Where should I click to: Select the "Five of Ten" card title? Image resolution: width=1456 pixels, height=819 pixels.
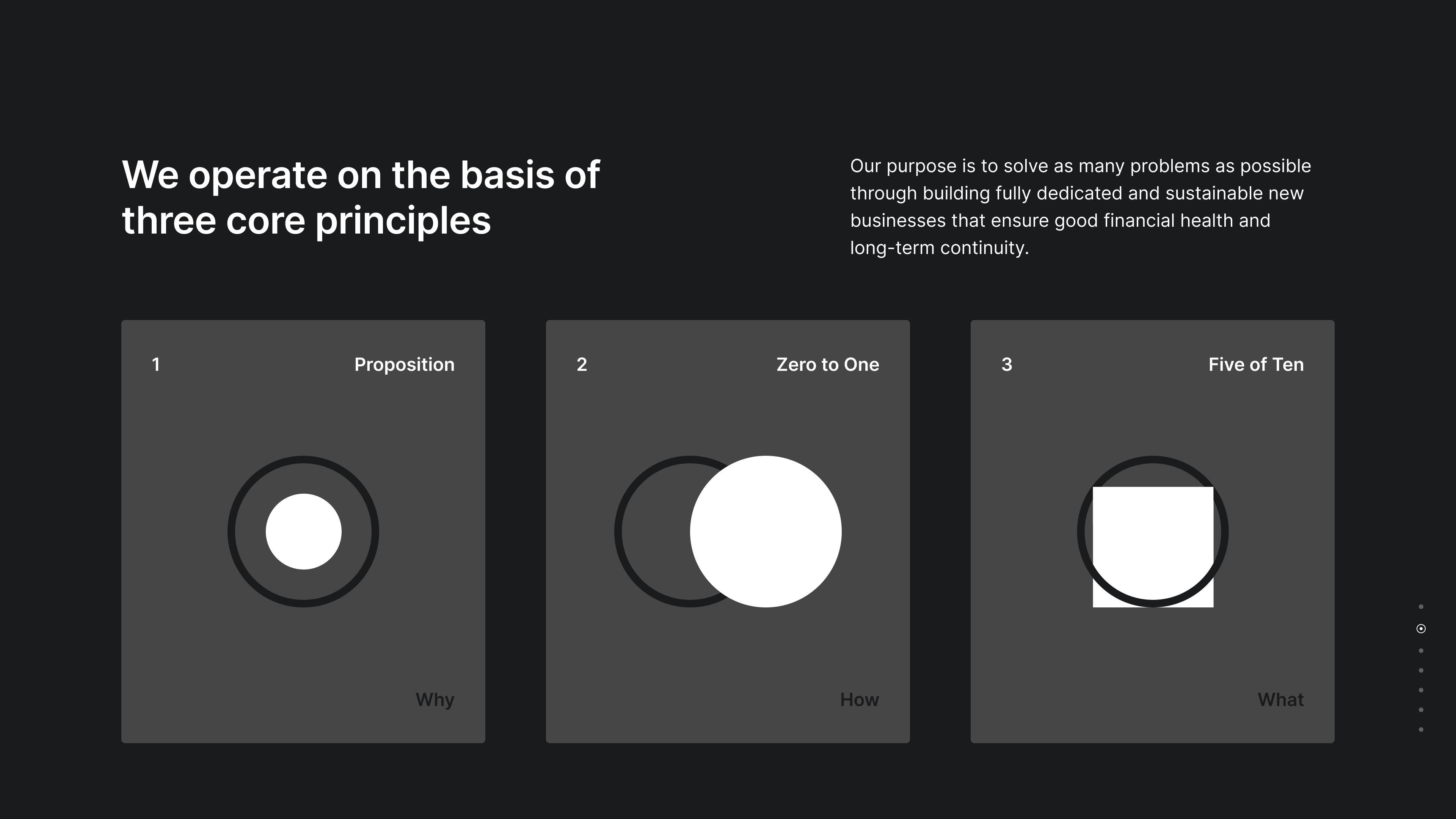pyautogui.click(x=1256, y=364)
